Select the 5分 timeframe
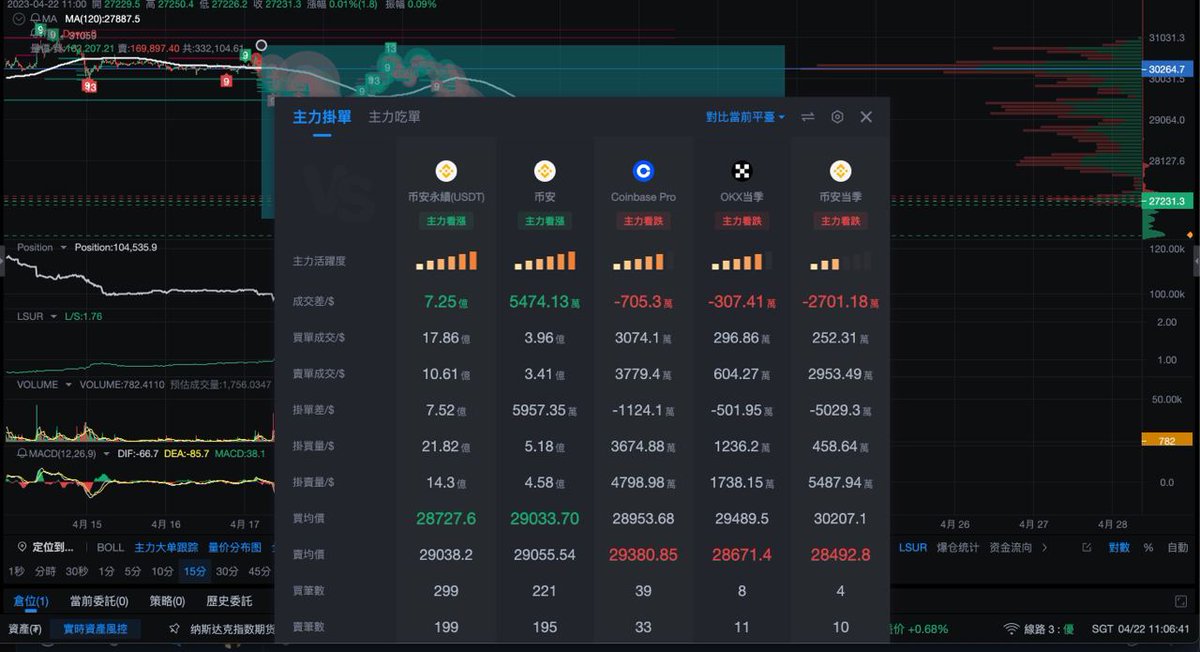The height and width of the screenshot is (652, 1200). pyautogui.click(x=133, y=571)
